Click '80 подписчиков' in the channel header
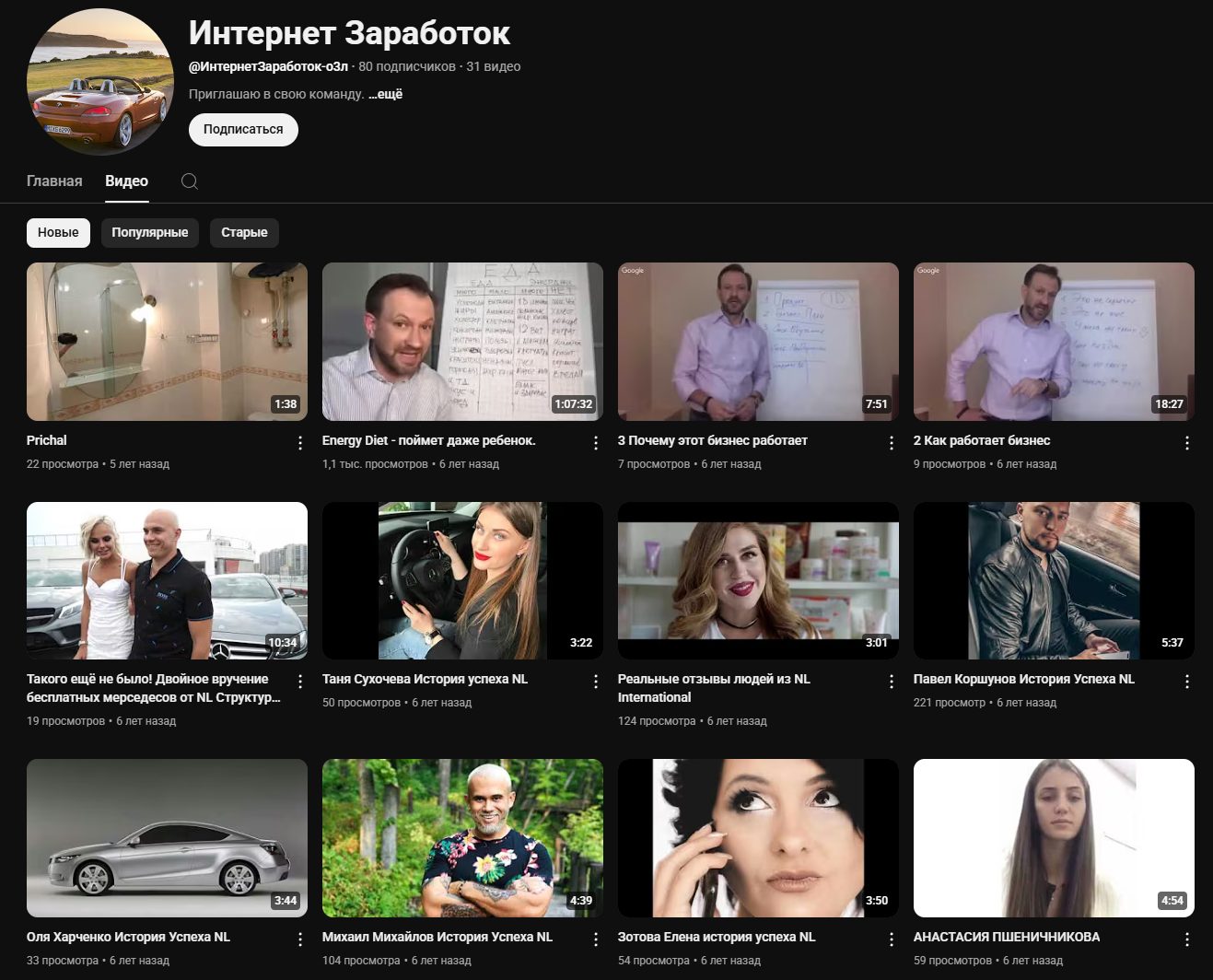 pyautogui.click(x=407, y=66)
